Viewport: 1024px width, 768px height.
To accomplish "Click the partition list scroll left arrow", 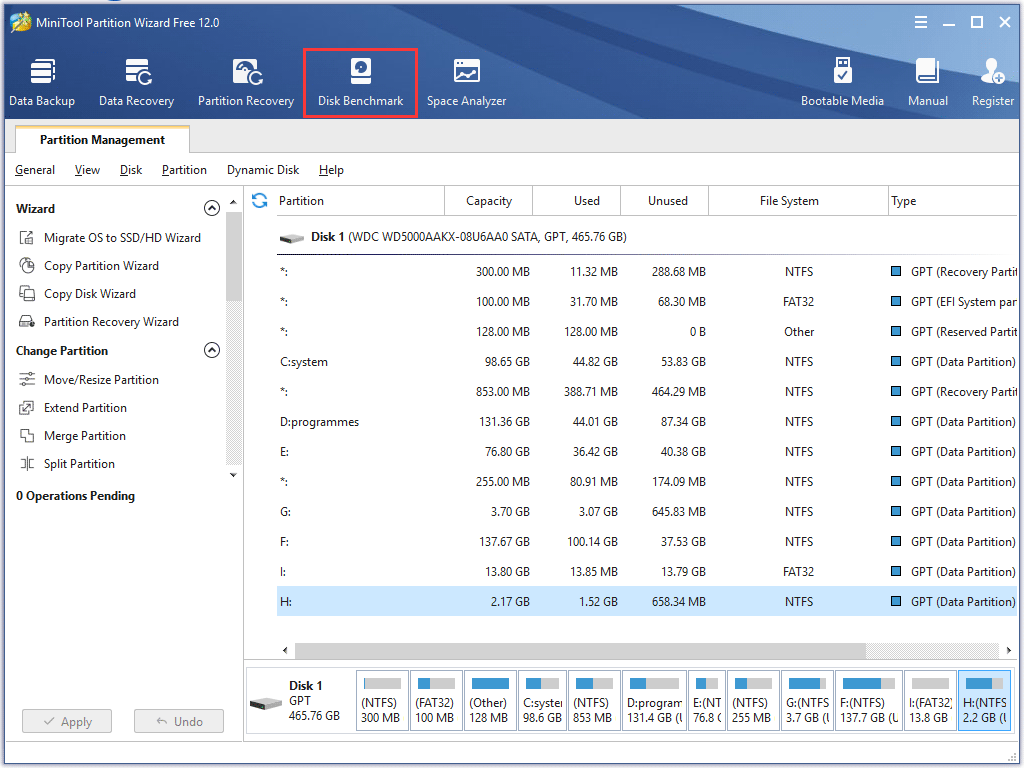I will click(x=285, y=650).
